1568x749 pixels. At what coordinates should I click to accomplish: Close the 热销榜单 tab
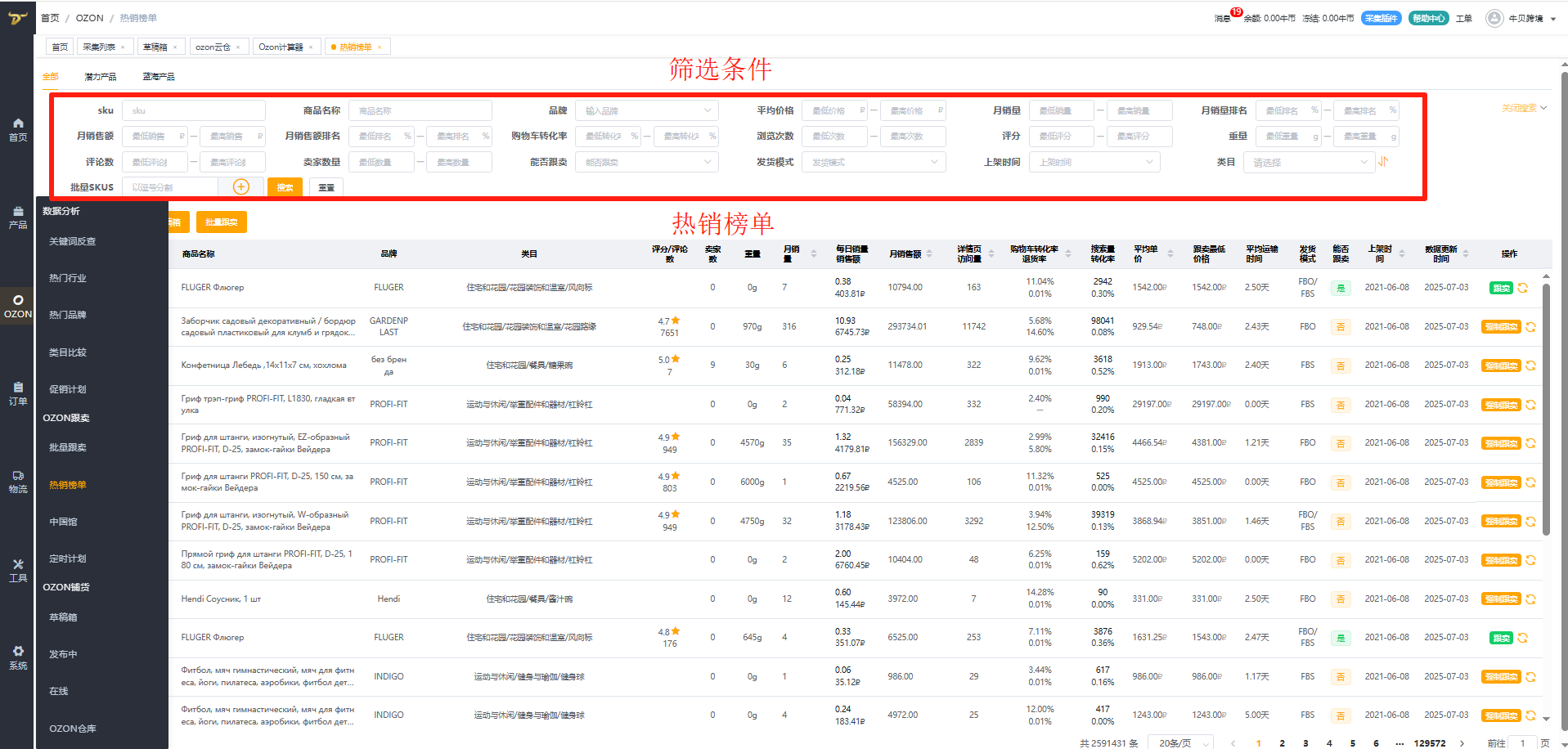tap(380, 47)
